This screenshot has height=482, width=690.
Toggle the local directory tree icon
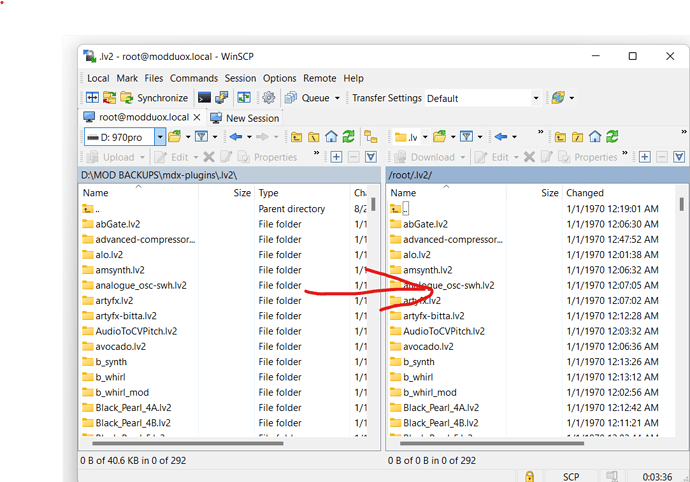coord(371,137)
